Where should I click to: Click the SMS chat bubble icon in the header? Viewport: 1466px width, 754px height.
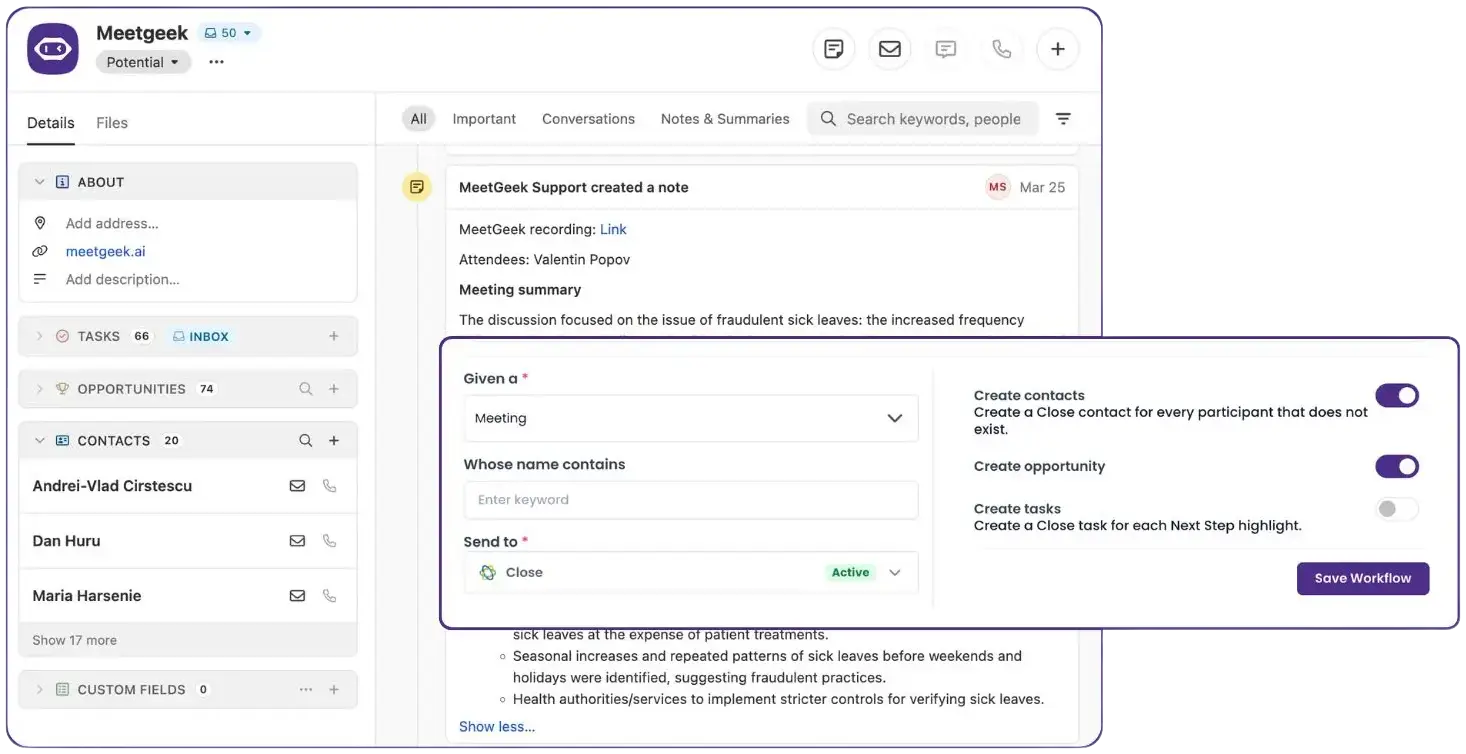(946, 49)
